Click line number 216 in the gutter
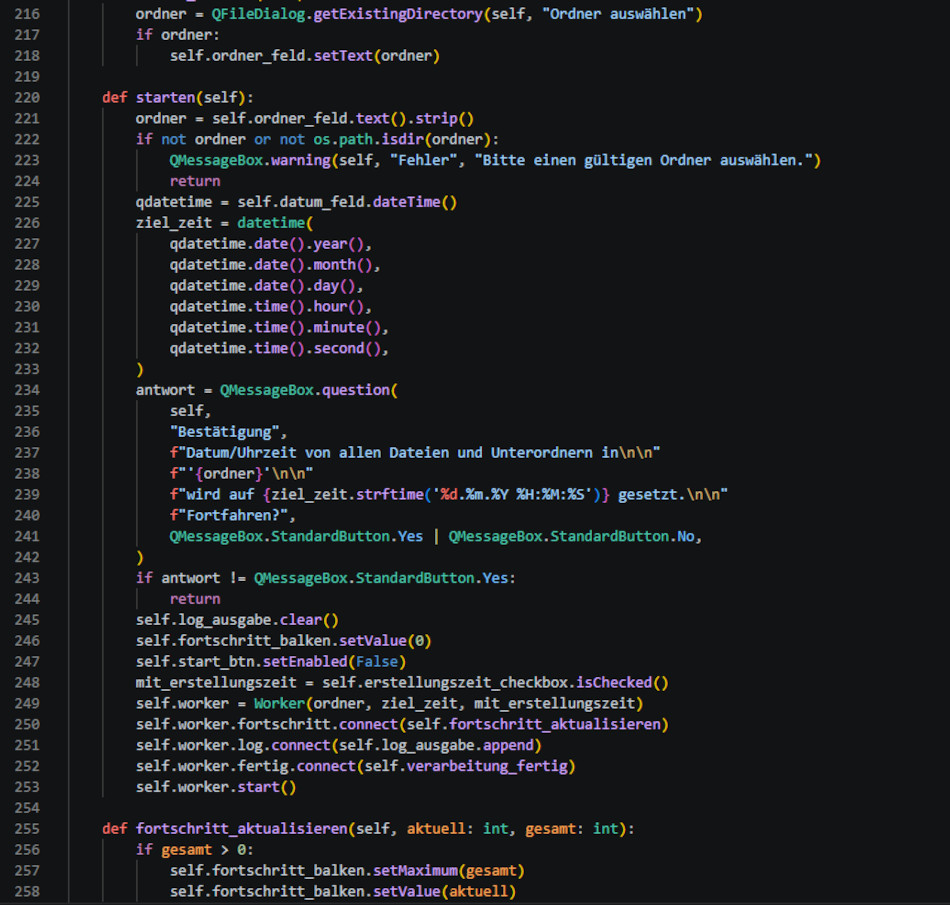This screenshot has height=905, width=950. (x=27, y=14)
